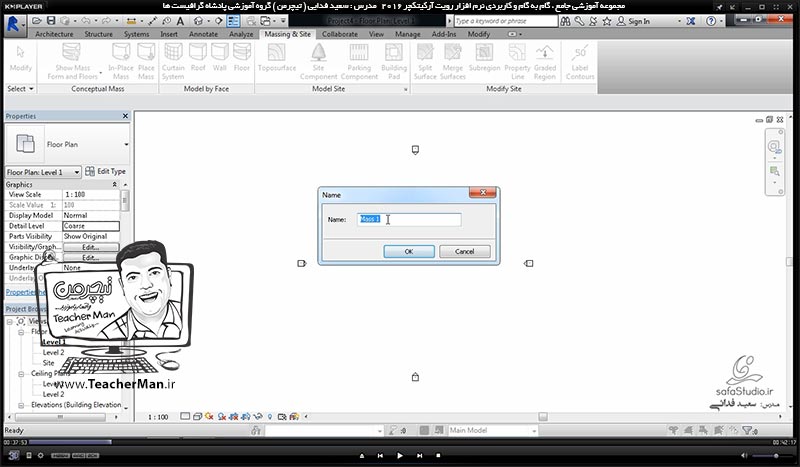Click the Favorites star icon
Viewport: 800px width, 467px height.
pyautogui.click(x=607, y=21)
